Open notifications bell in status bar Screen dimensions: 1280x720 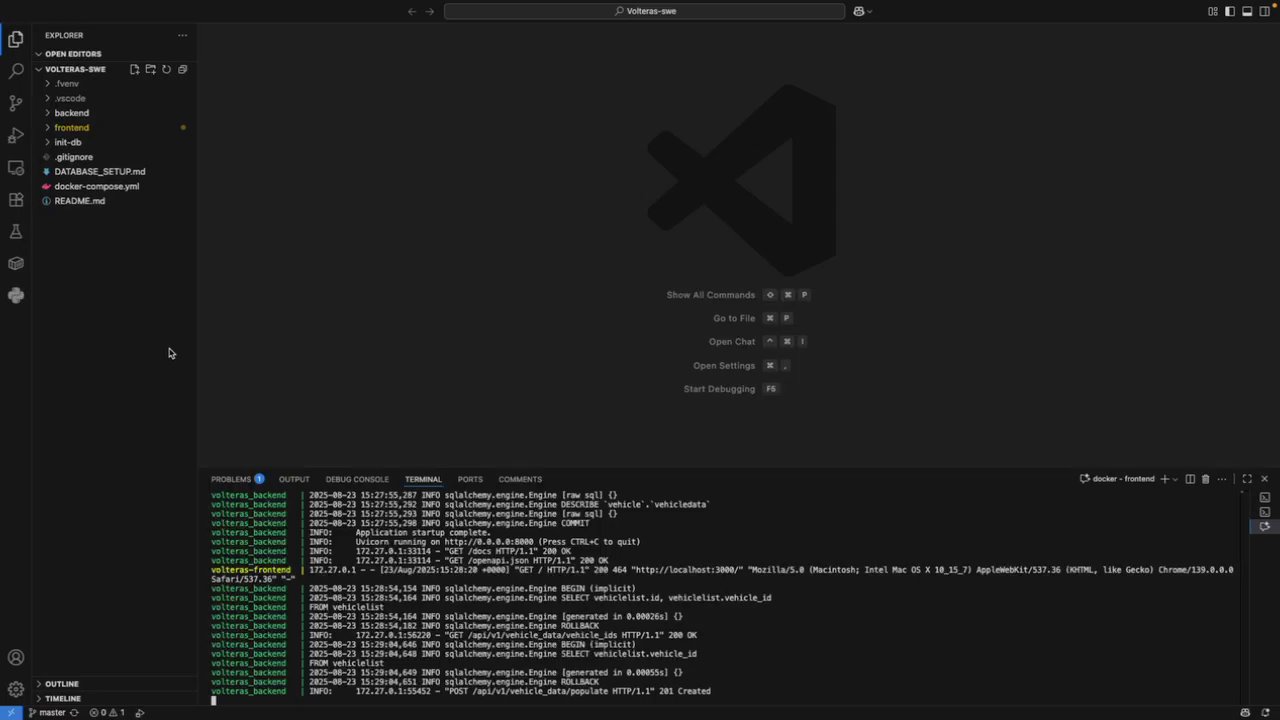pos(1265,713)
